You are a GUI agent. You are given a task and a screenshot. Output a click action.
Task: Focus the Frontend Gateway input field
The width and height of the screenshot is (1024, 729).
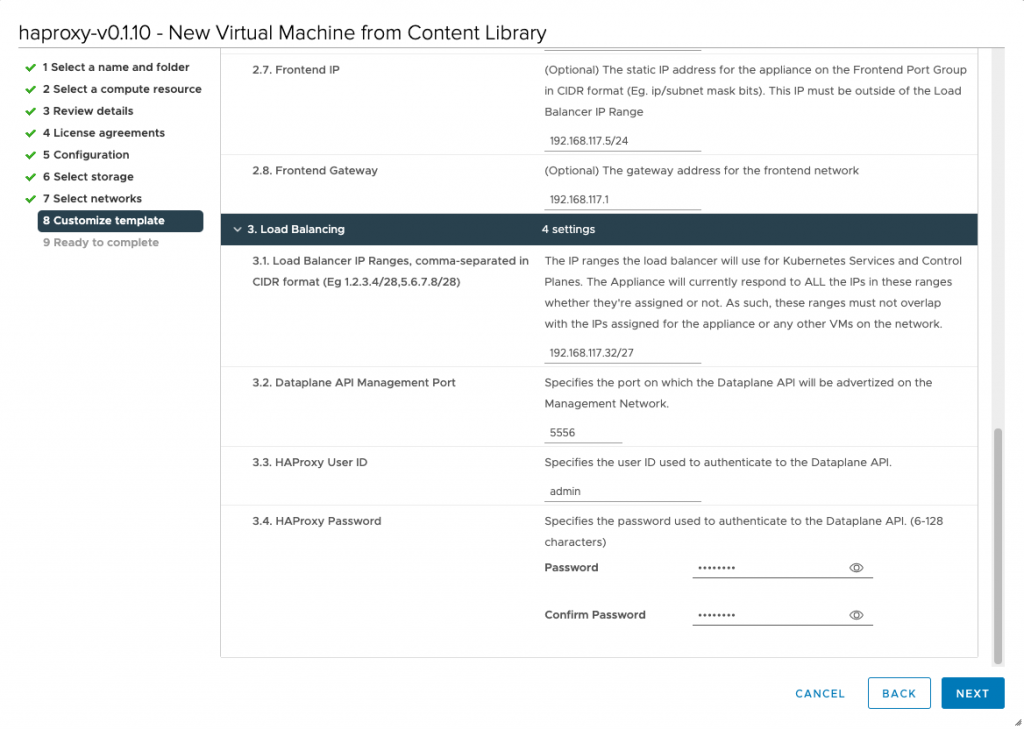(x=622, y=200)
